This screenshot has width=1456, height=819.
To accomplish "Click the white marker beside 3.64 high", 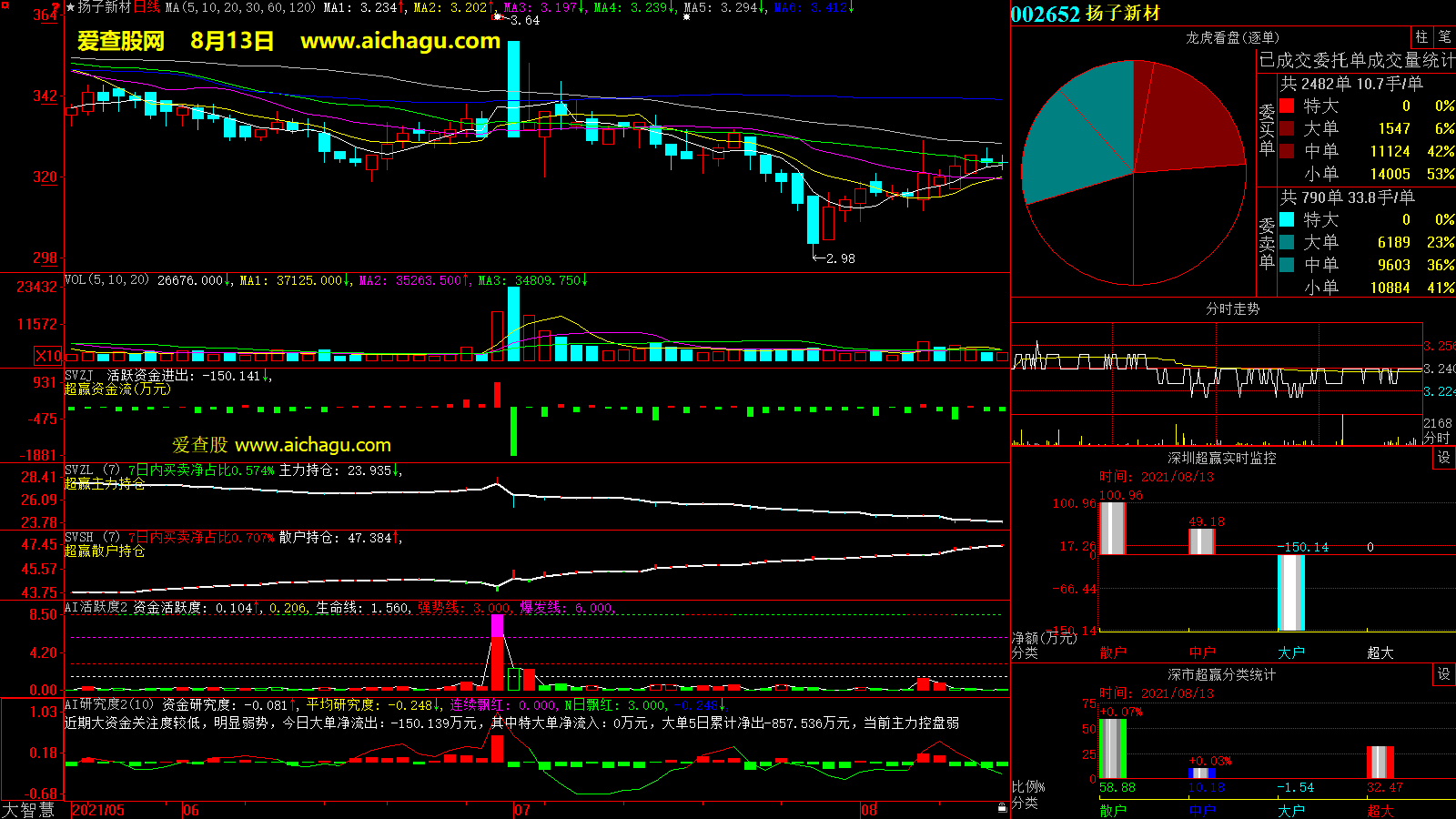I will pos(497,17).
